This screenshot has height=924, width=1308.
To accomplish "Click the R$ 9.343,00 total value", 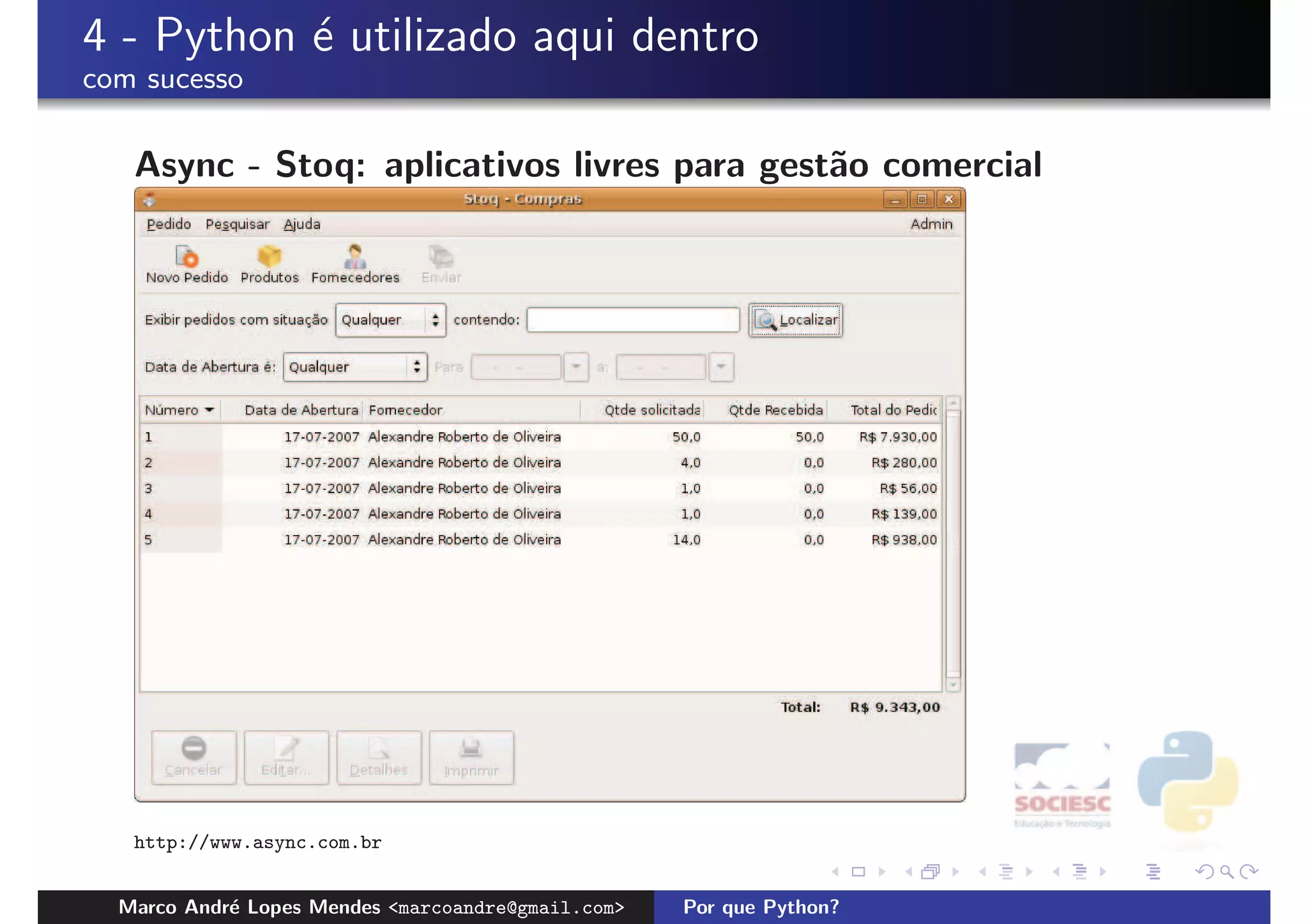I will [x=895, y=708].
